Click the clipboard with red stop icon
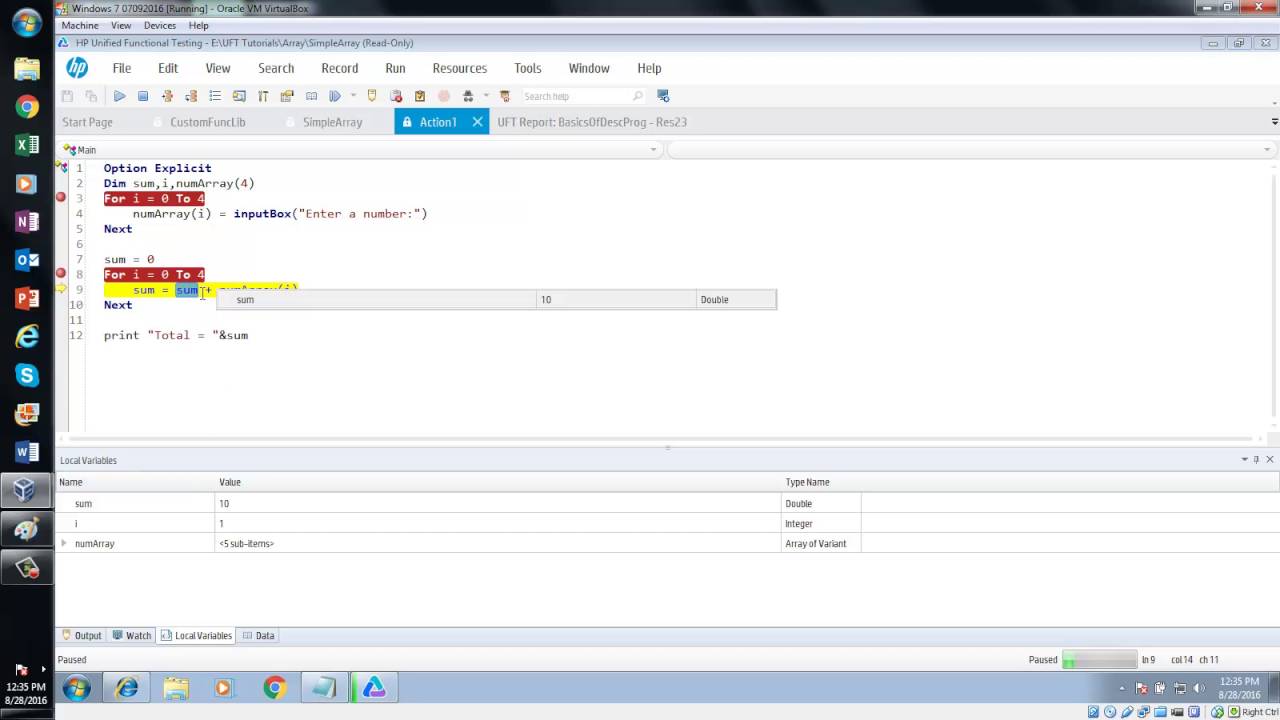The image size is (1280, 720). coord(396,96)
